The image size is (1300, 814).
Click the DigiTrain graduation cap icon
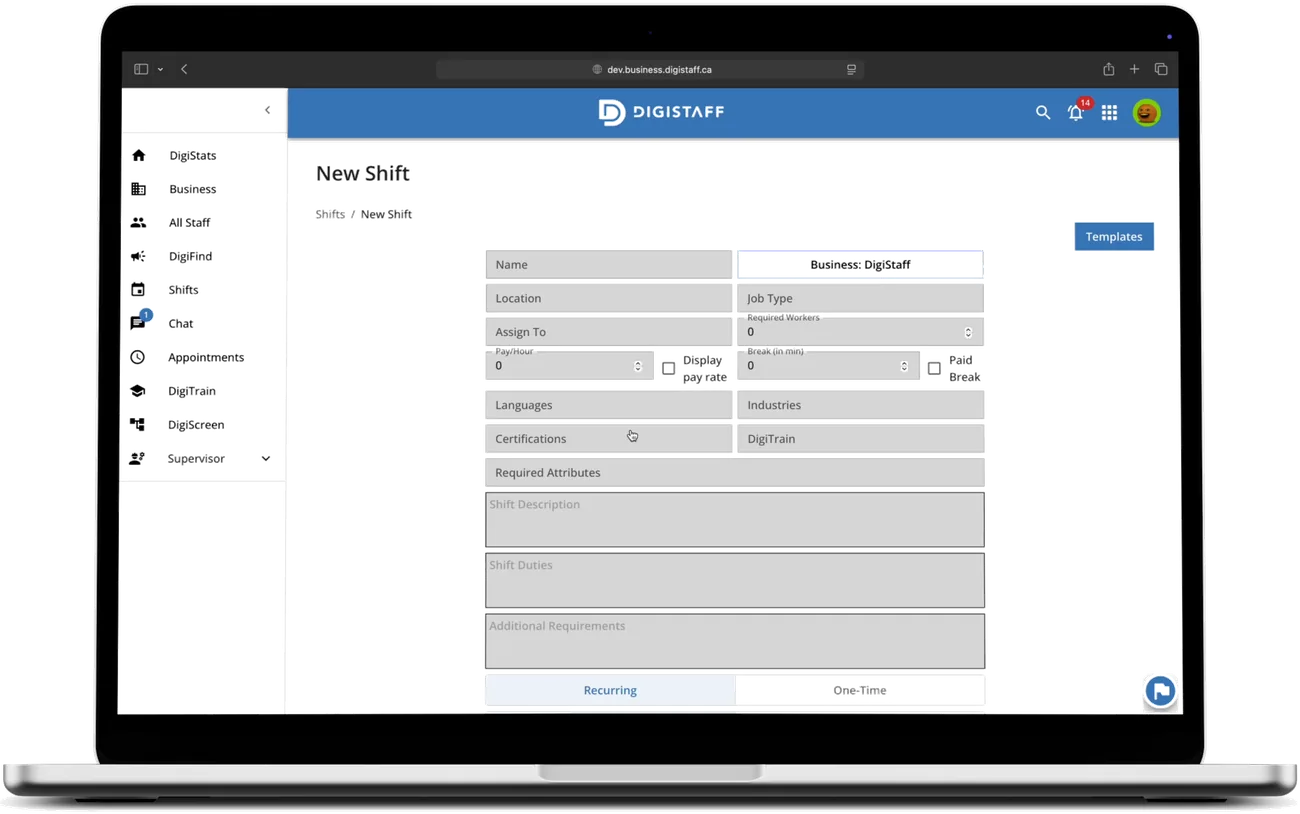138,391
